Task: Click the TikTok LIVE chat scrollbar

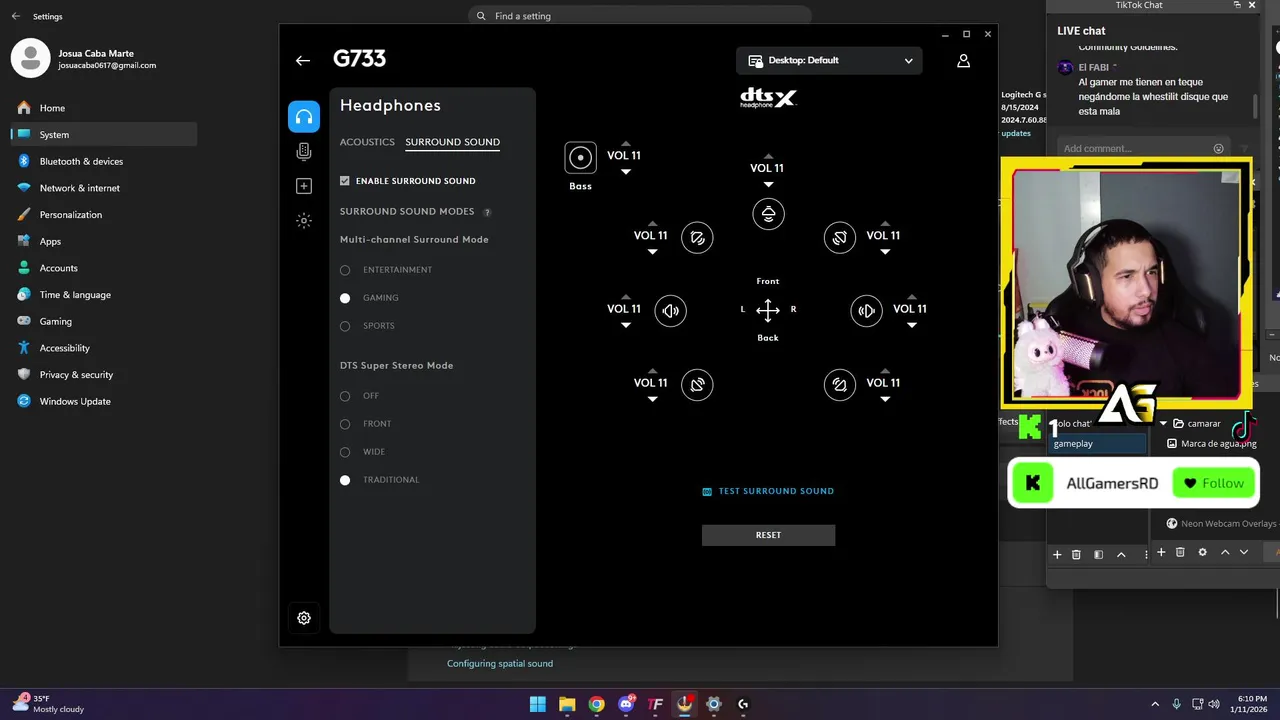Action: [1256, 105]
